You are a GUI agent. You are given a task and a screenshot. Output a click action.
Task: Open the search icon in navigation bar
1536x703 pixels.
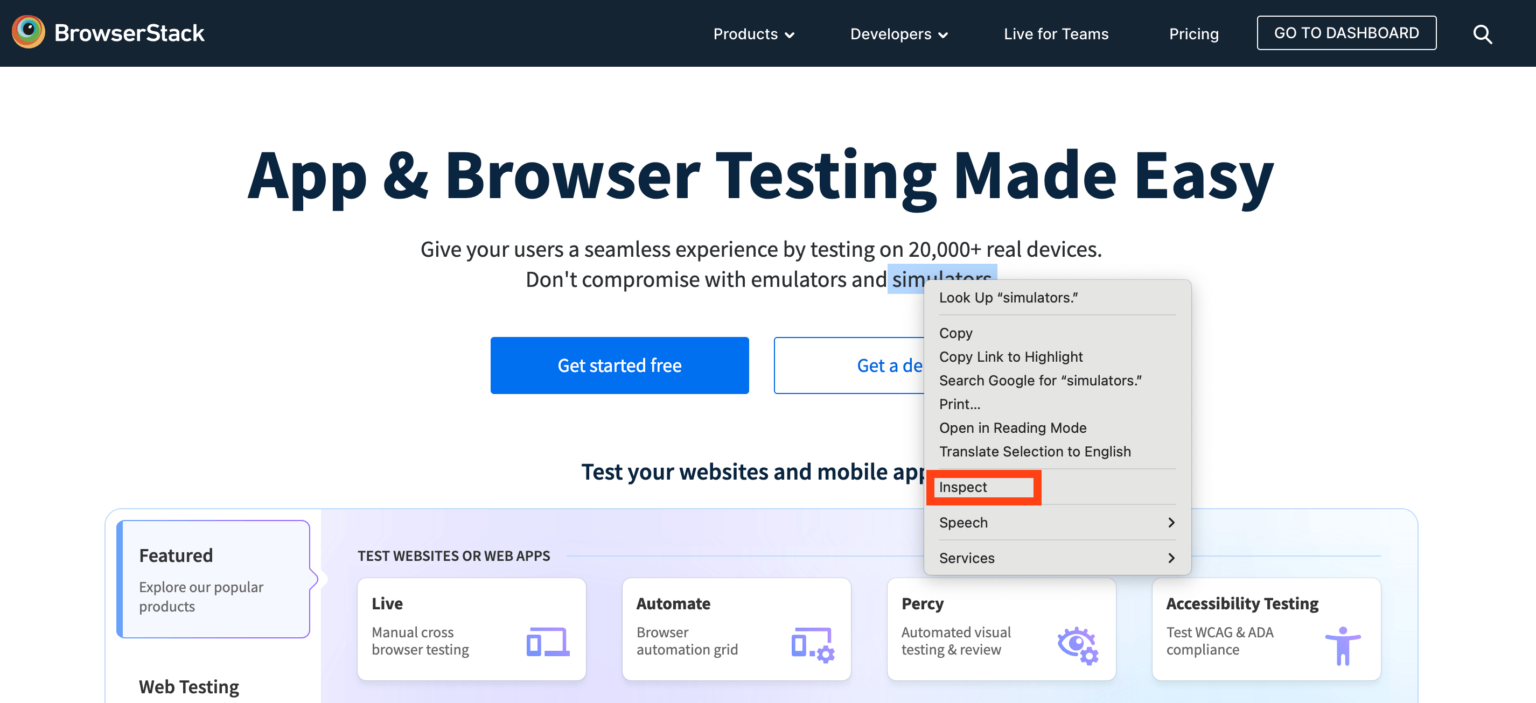click(x=1482, y=33)
